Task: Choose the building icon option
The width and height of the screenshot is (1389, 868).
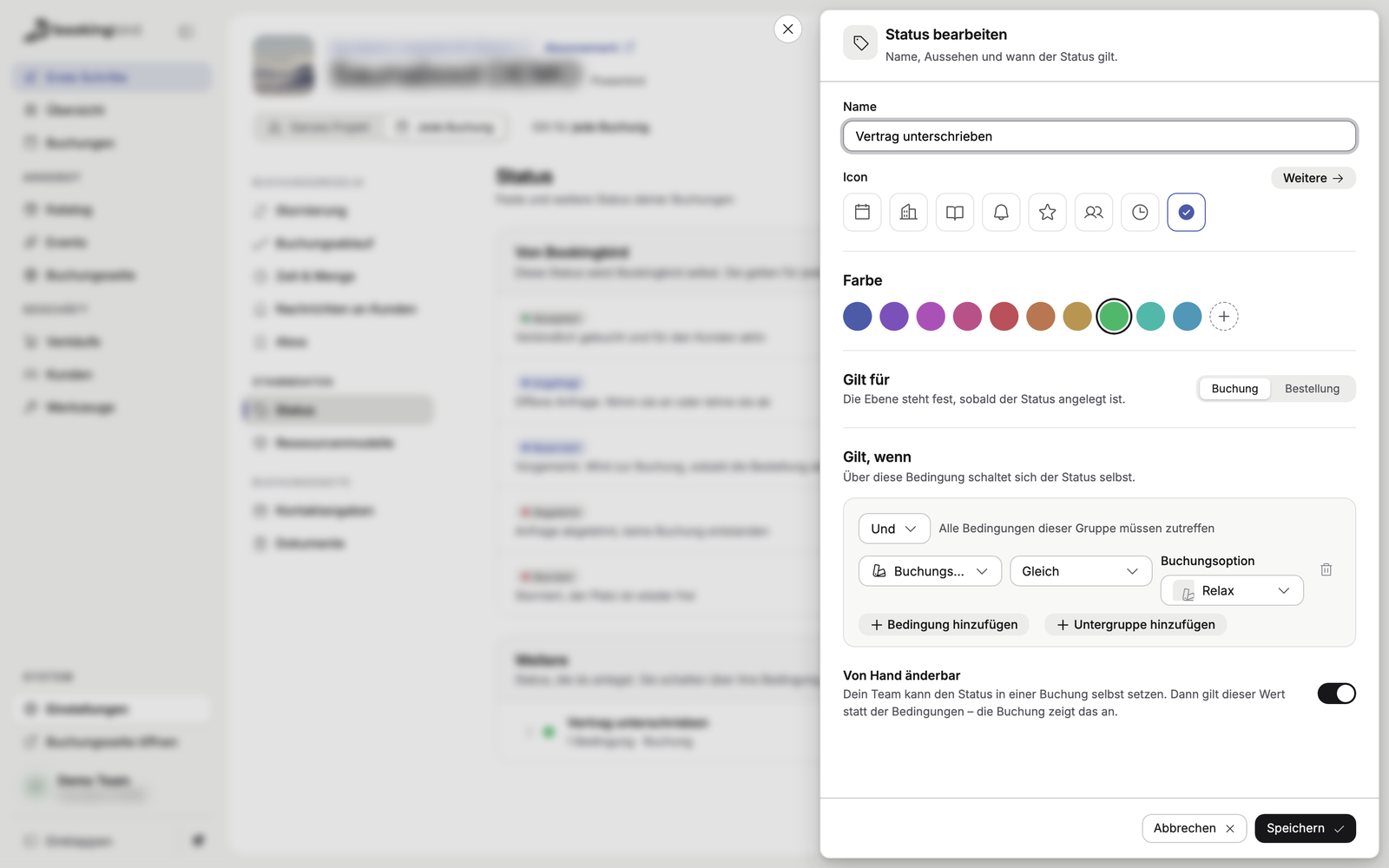Action: [908, 212]
